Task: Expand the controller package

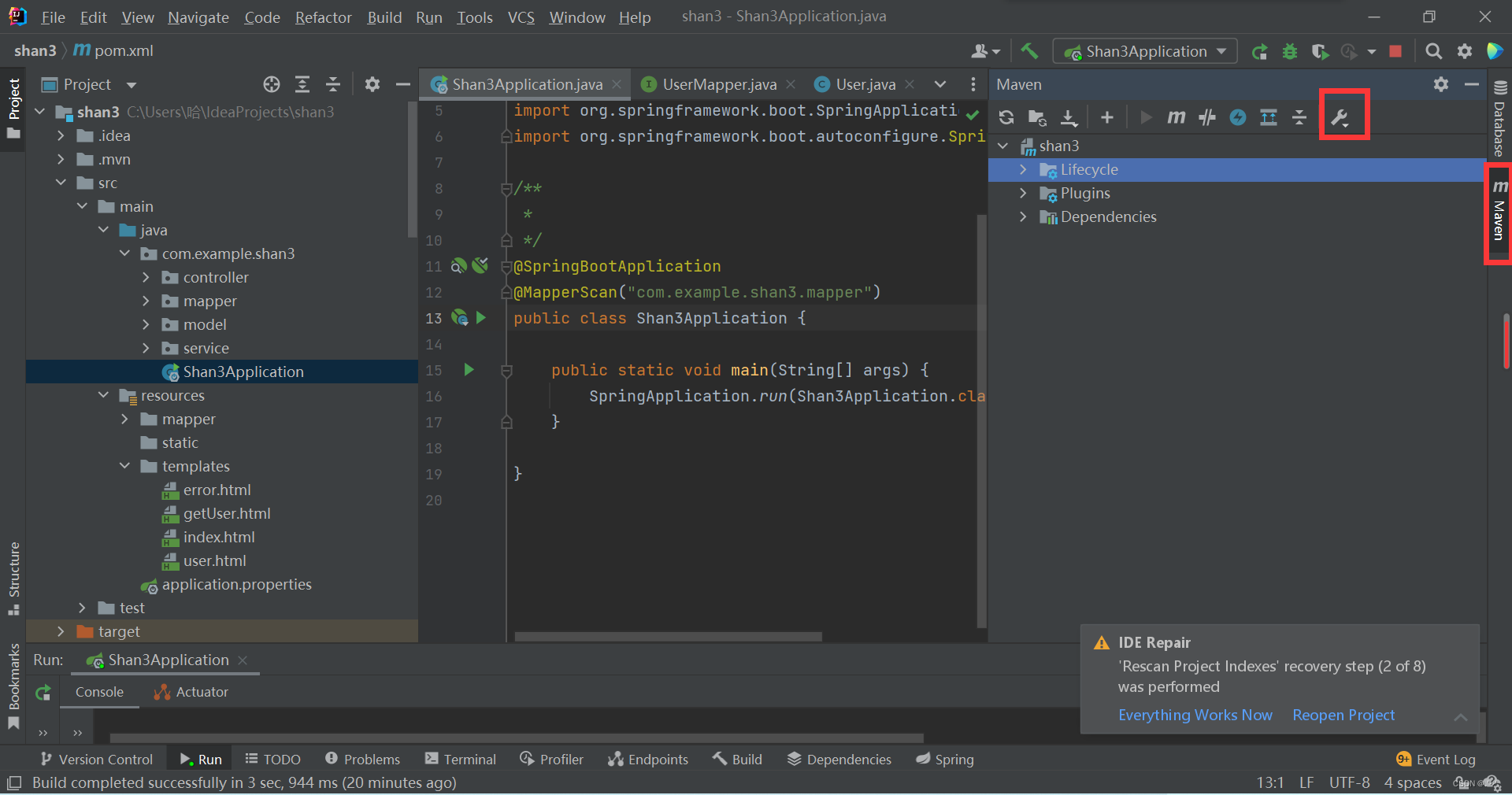Action: 146,277
